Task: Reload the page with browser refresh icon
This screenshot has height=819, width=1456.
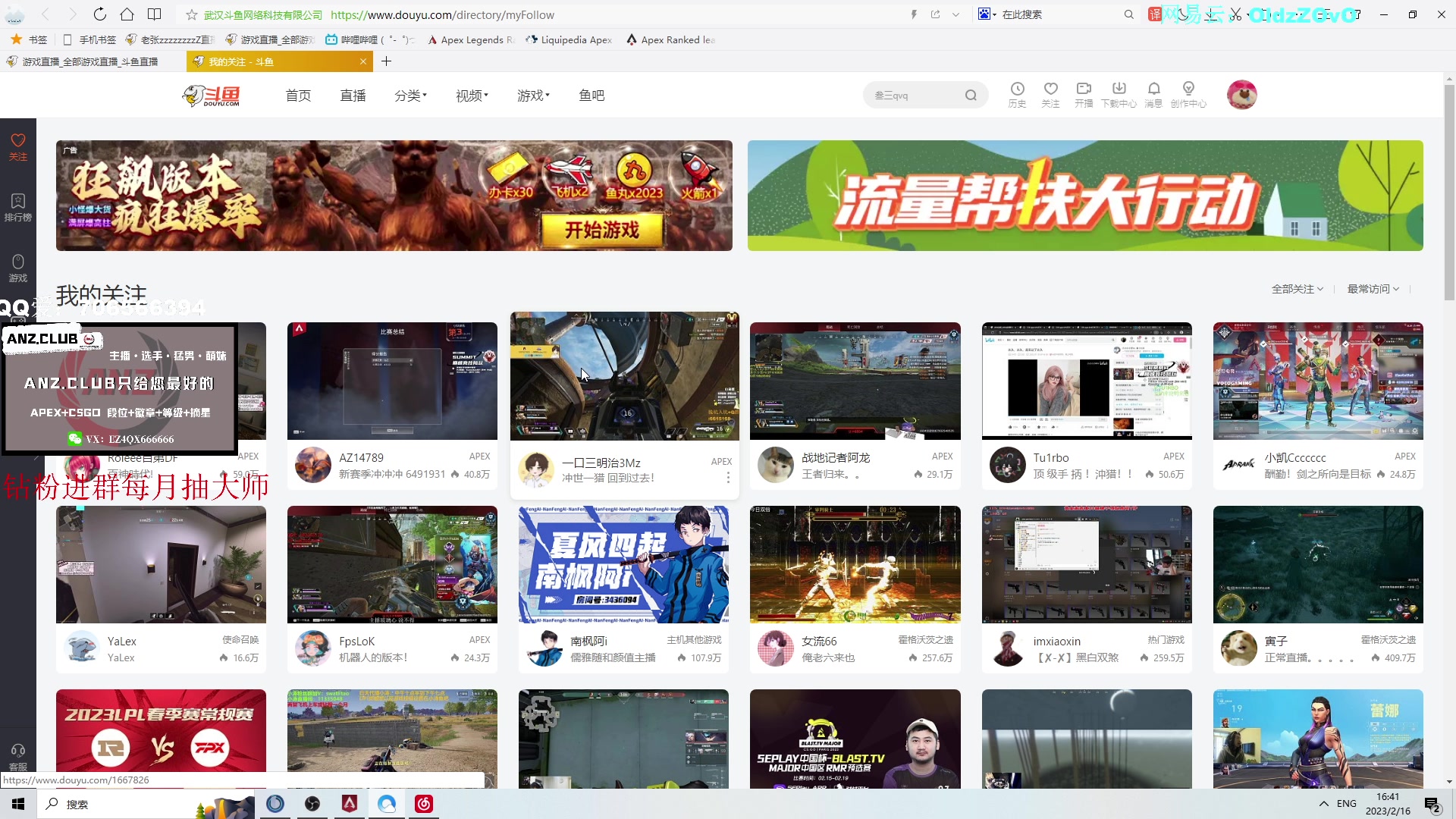Action: (99, 14)
